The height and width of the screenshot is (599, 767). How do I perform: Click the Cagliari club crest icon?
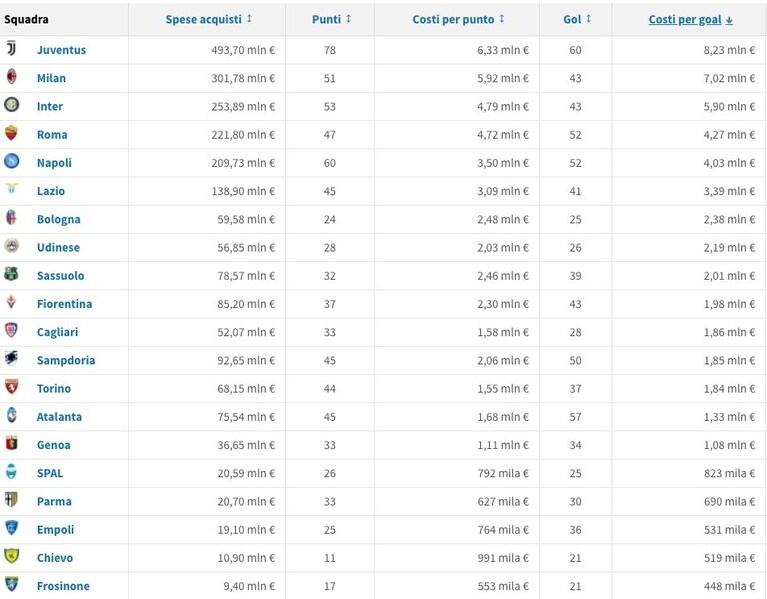click(11, 330)
